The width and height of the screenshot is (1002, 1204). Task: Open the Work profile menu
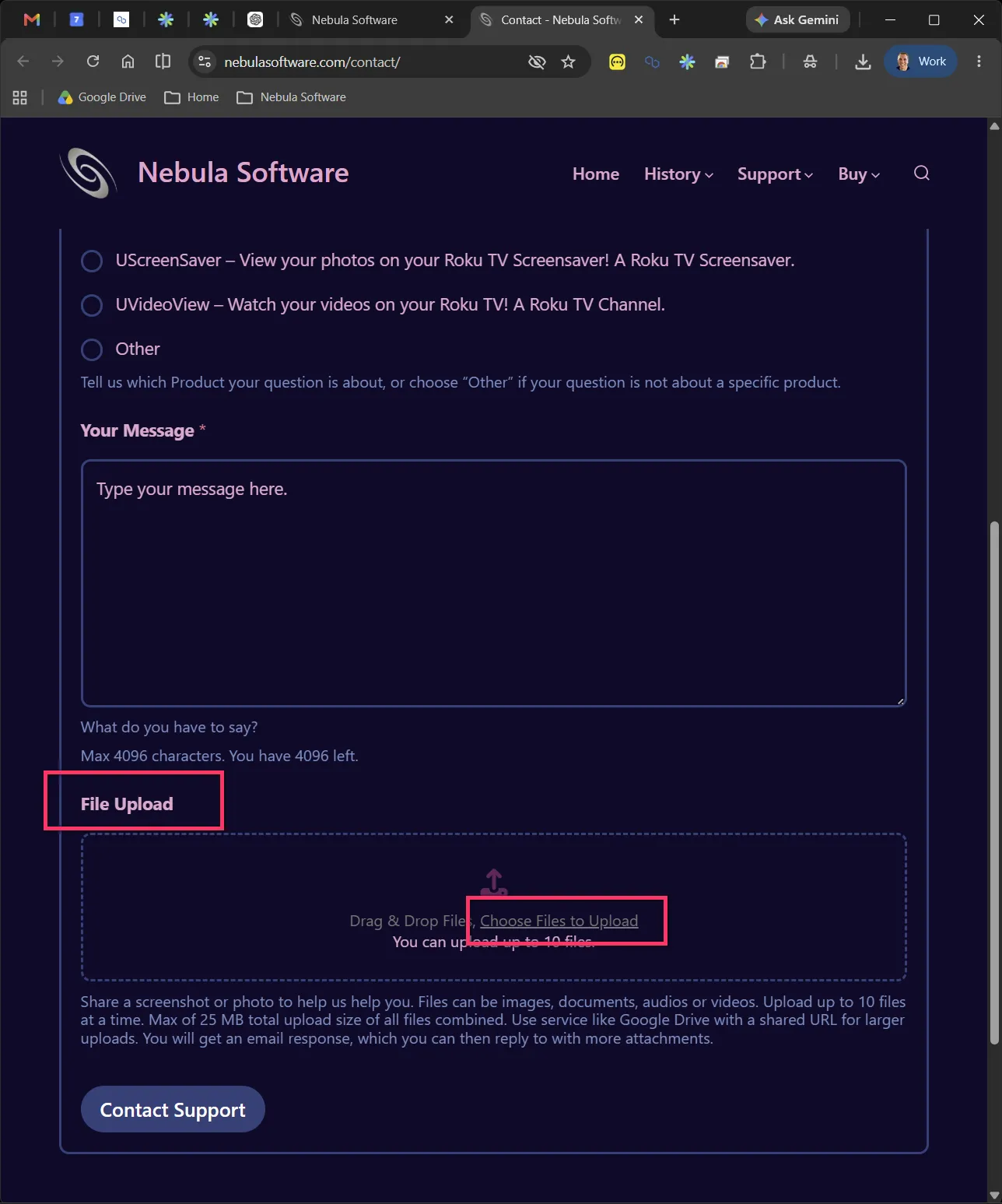[x=920, y=61]
